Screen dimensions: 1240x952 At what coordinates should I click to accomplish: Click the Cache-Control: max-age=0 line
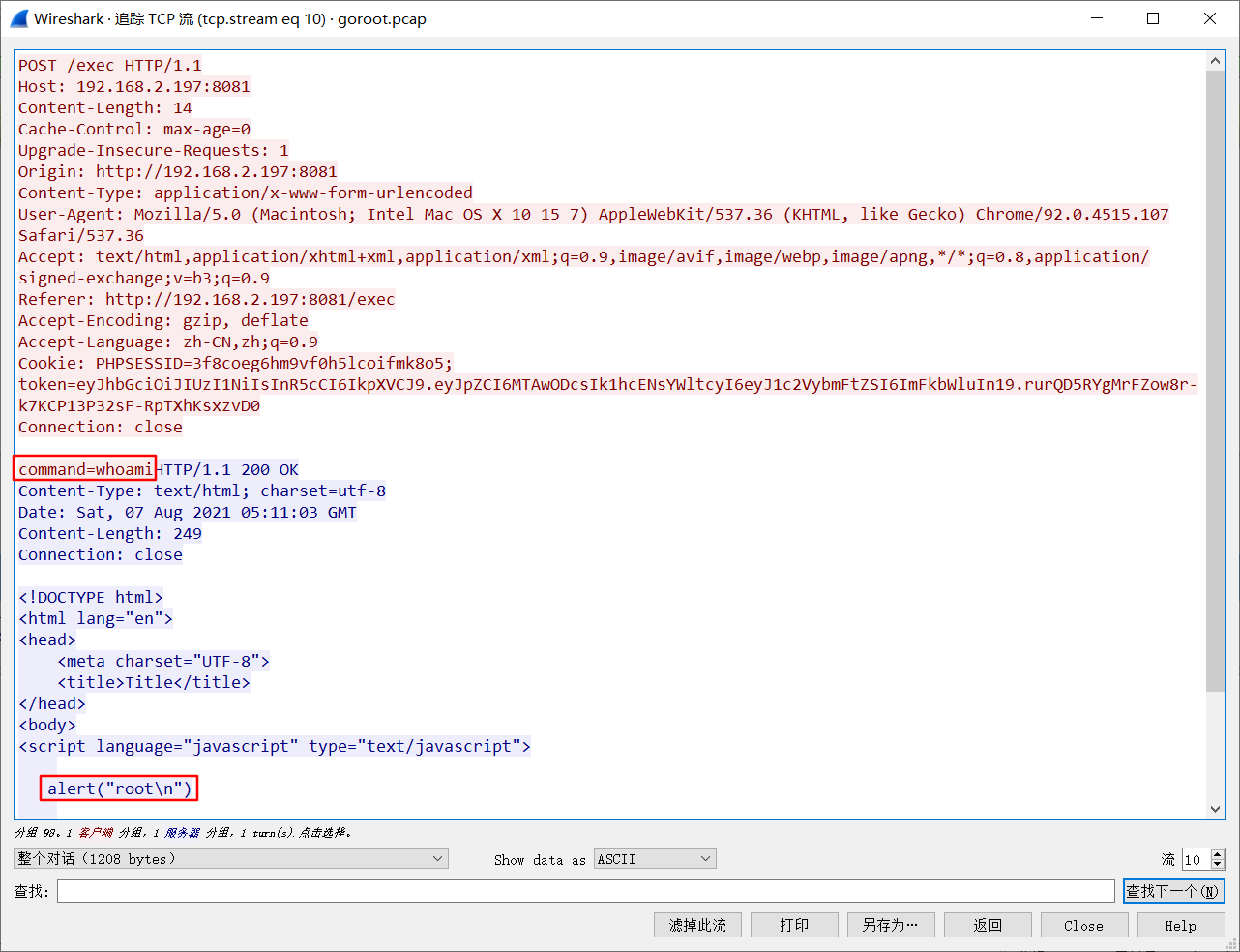pyautogui.click(x=134, y=129)
